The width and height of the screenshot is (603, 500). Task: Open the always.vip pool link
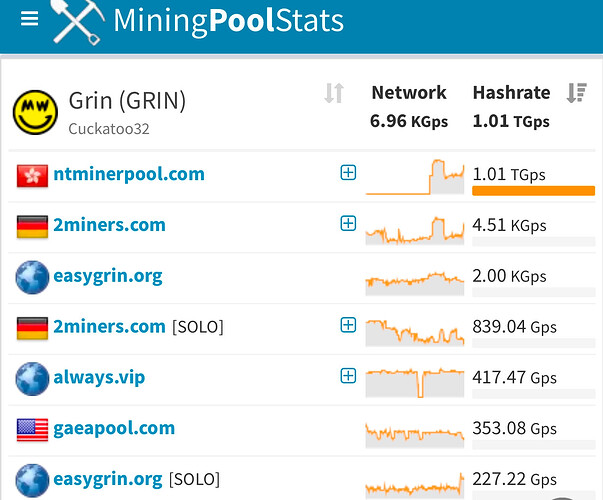pyautogui.click(x=99, y=377)
